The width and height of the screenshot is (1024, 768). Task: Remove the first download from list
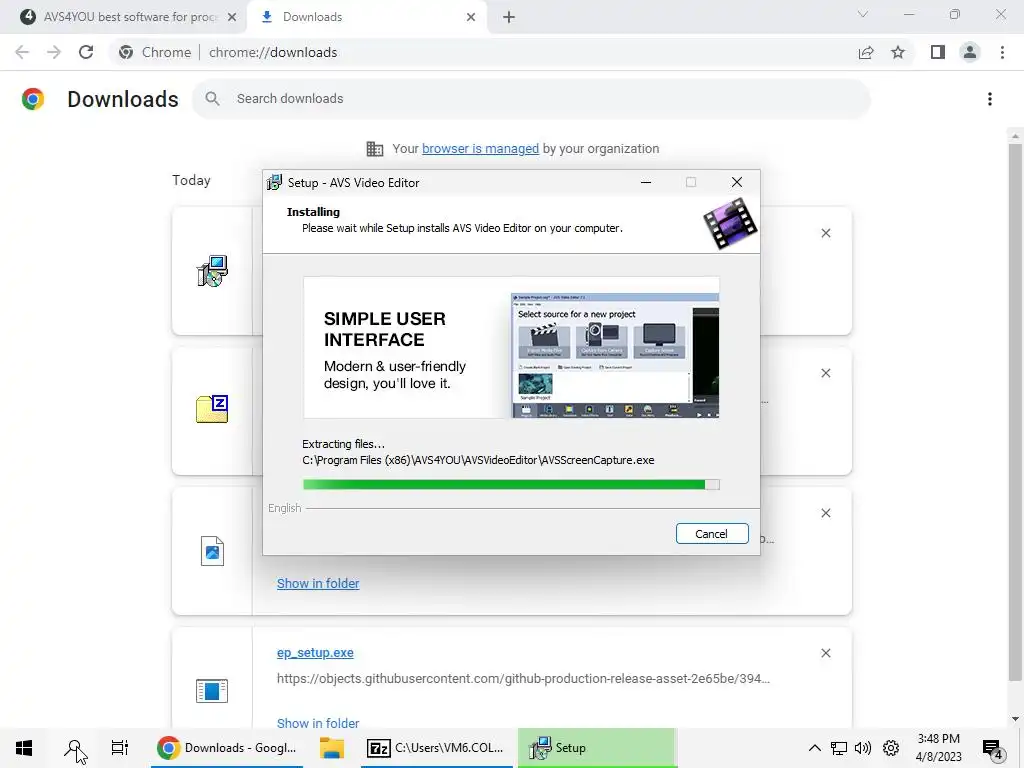825,233
